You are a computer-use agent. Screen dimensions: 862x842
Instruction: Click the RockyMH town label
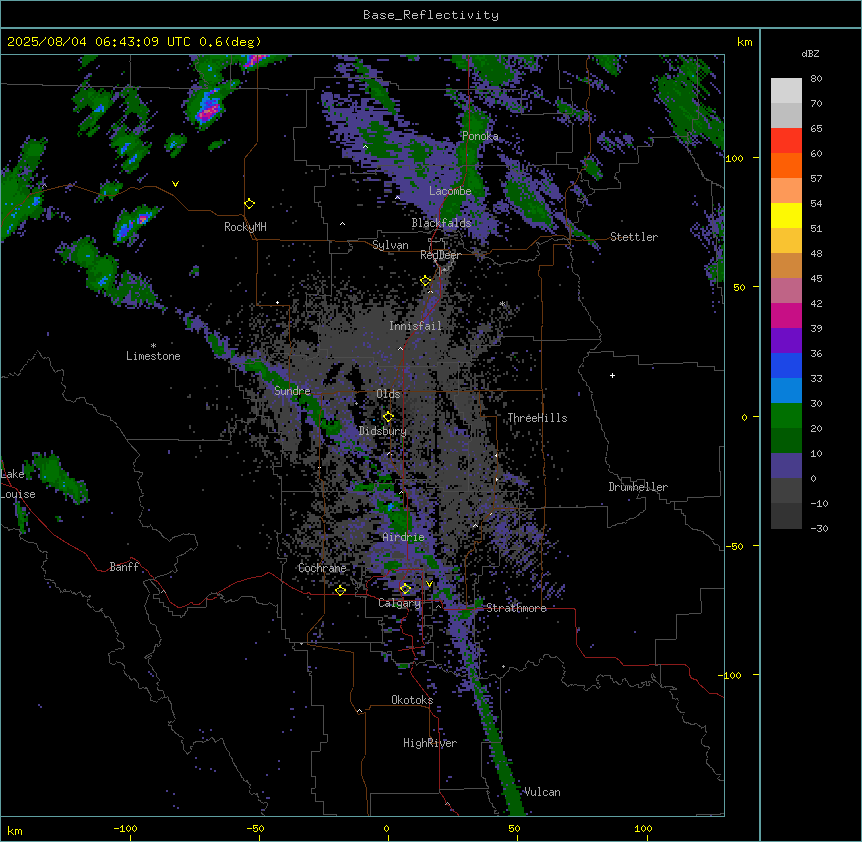click(x=245, y=227)
